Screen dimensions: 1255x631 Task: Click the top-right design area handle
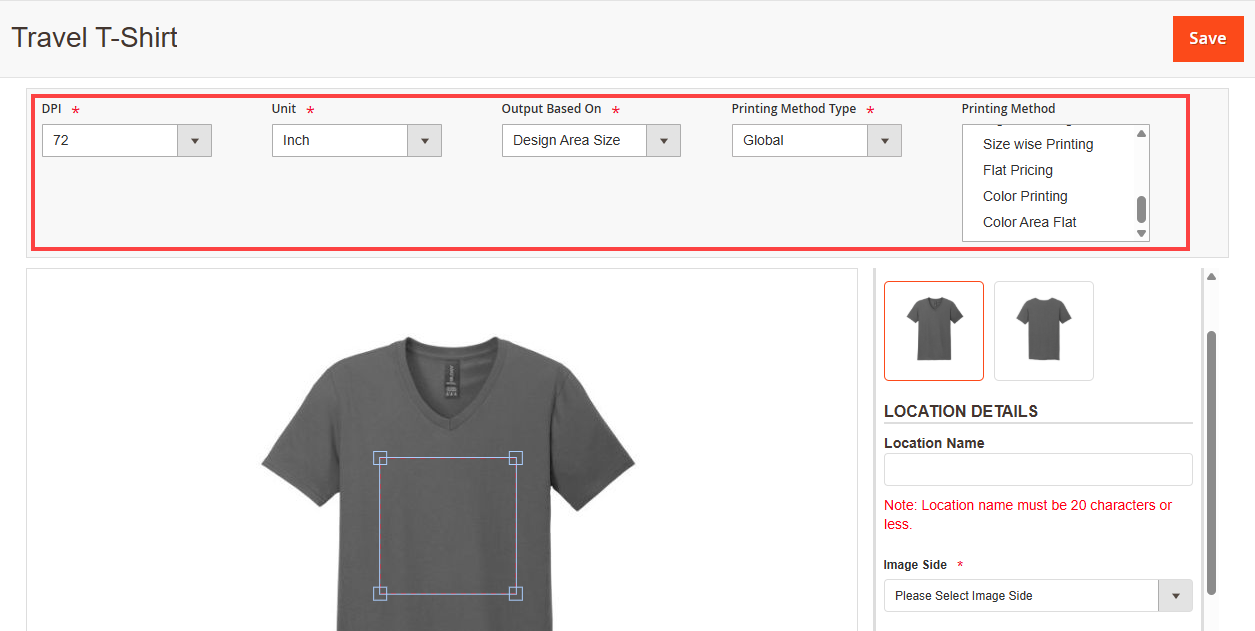pyautogui.click(x=516, y=458)
